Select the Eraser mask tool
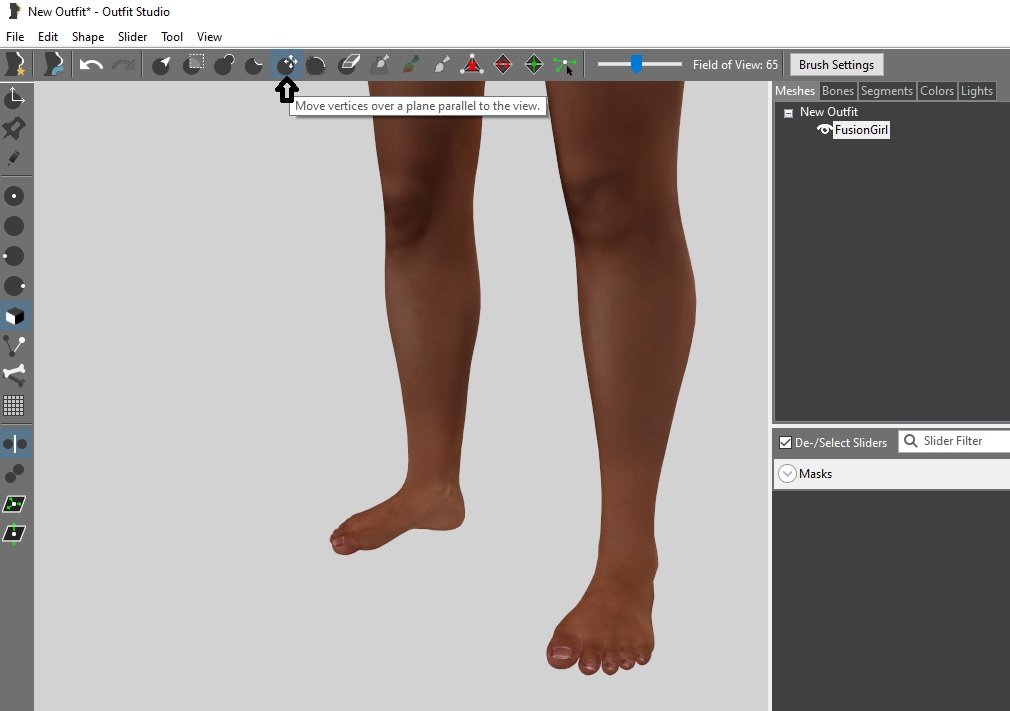1010x711 pixels. click(x=348, y=65)
